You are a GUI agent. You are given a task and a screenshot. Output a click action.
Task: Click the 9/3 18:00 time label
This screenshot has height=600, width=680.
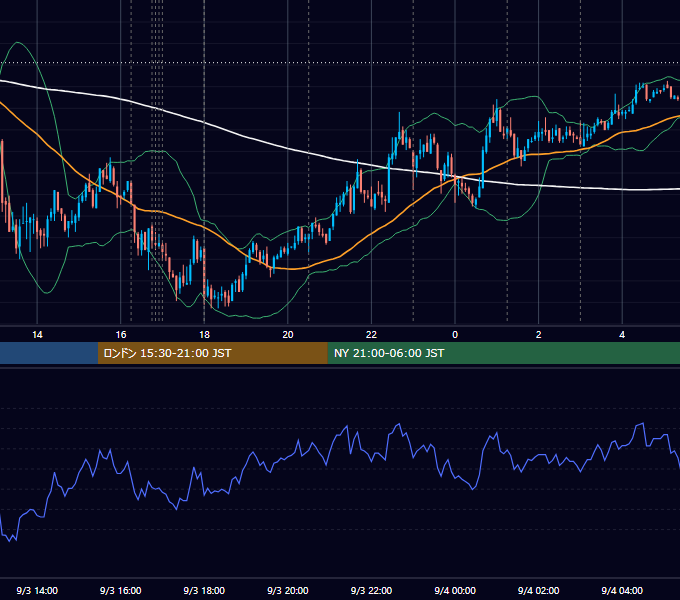(204, 590)
